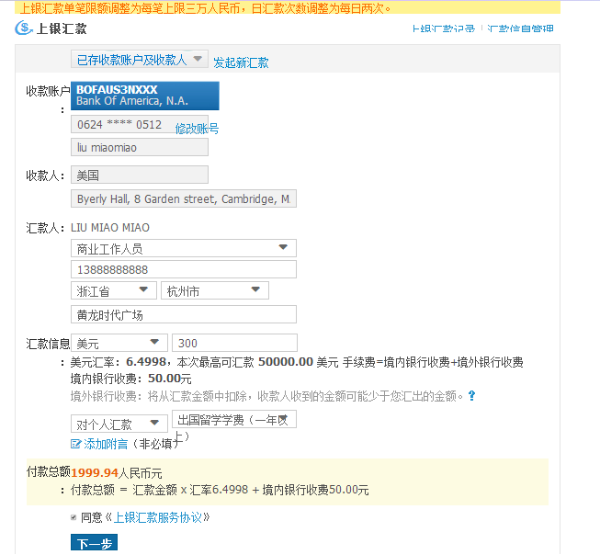Open the 出国留学学费 purpose dropdown

click(234, 420)
